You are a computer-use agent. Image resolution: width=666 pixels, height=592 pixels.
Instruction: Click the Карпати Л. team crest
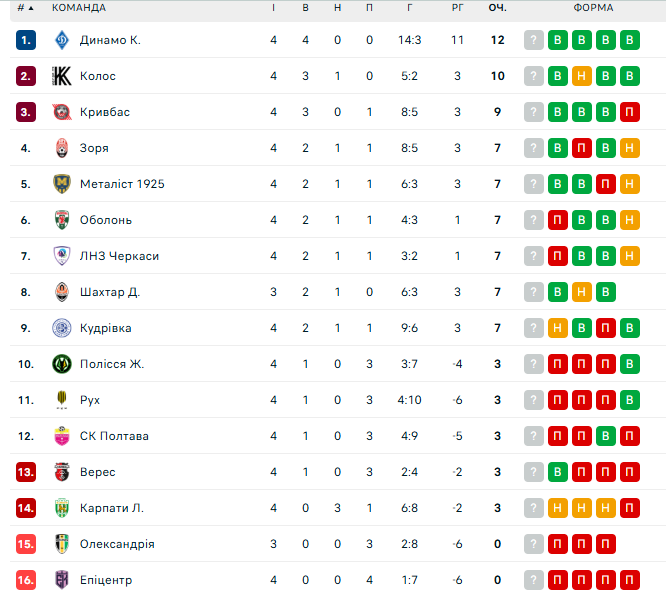tap(62, 508)
